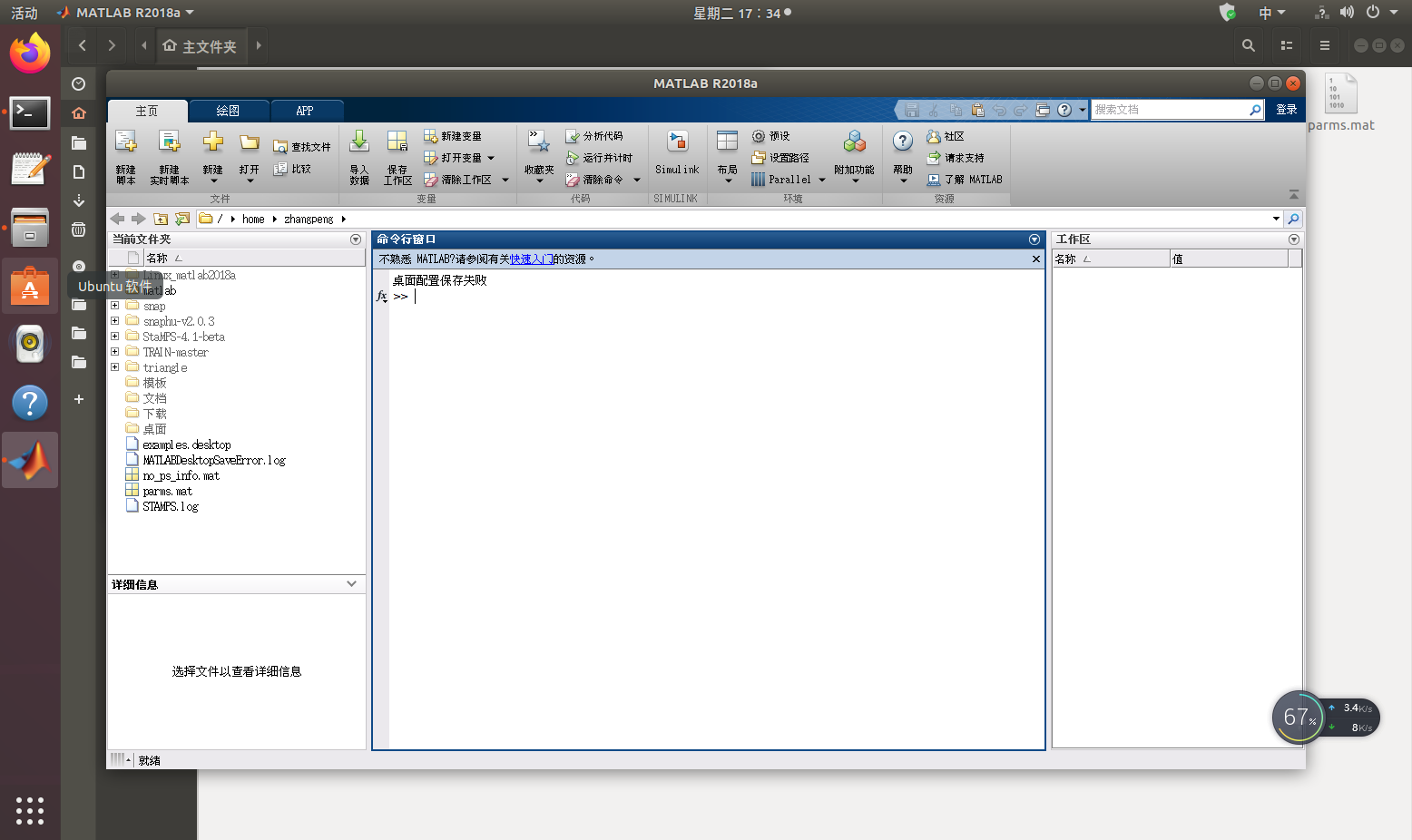Image resolution: width=1412 pixels, height=840 pixels.
Task: Click 'home' in the address path
Action: (x=253, y=219)
